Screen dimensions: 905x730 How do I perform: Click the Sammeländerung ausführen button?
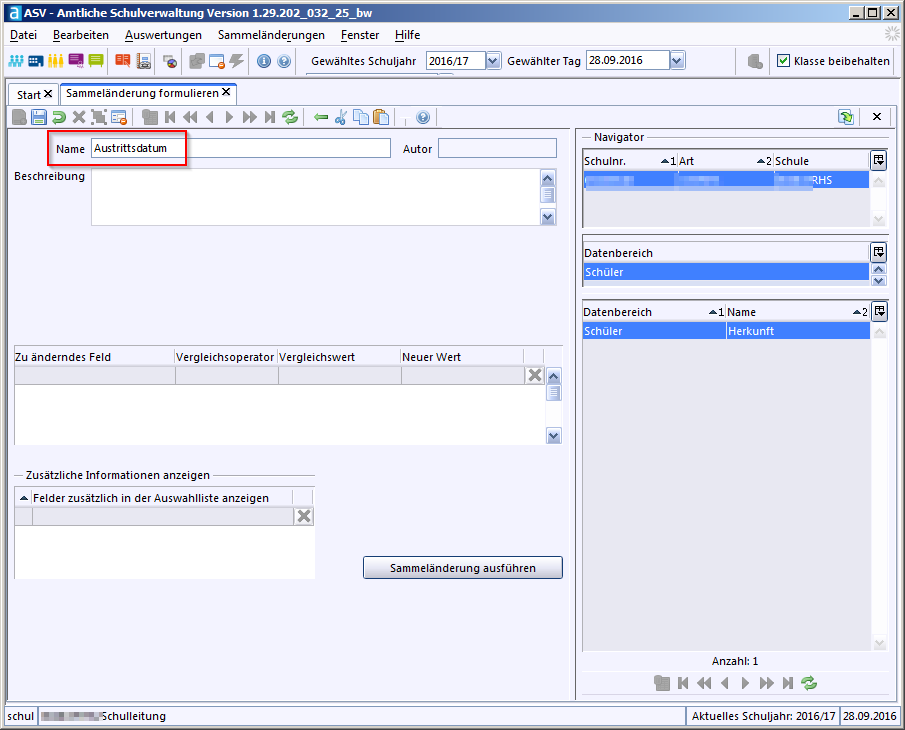pos(462,568)
